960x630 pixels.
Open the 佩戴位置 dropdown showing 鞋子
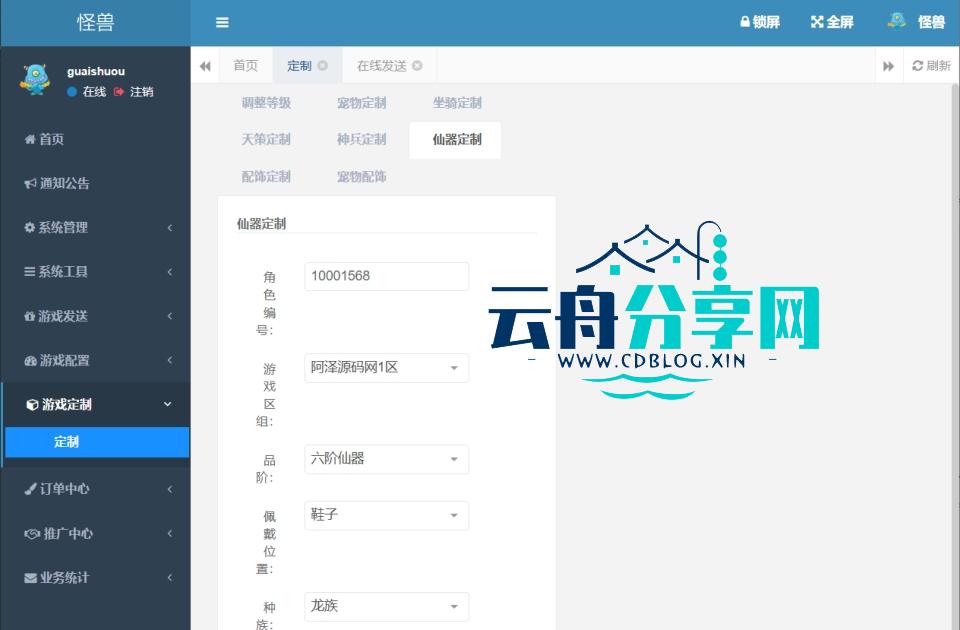(x=387, y=516)
